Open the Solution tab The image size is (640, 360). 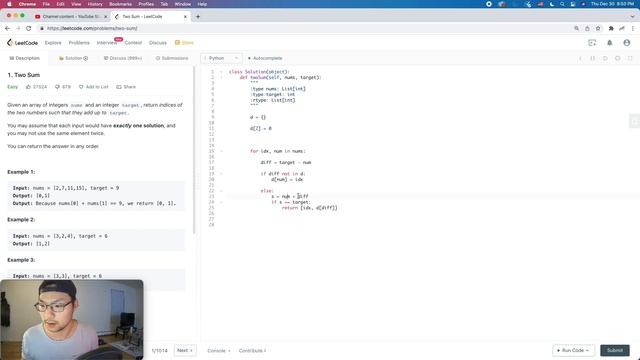[73, 58]
